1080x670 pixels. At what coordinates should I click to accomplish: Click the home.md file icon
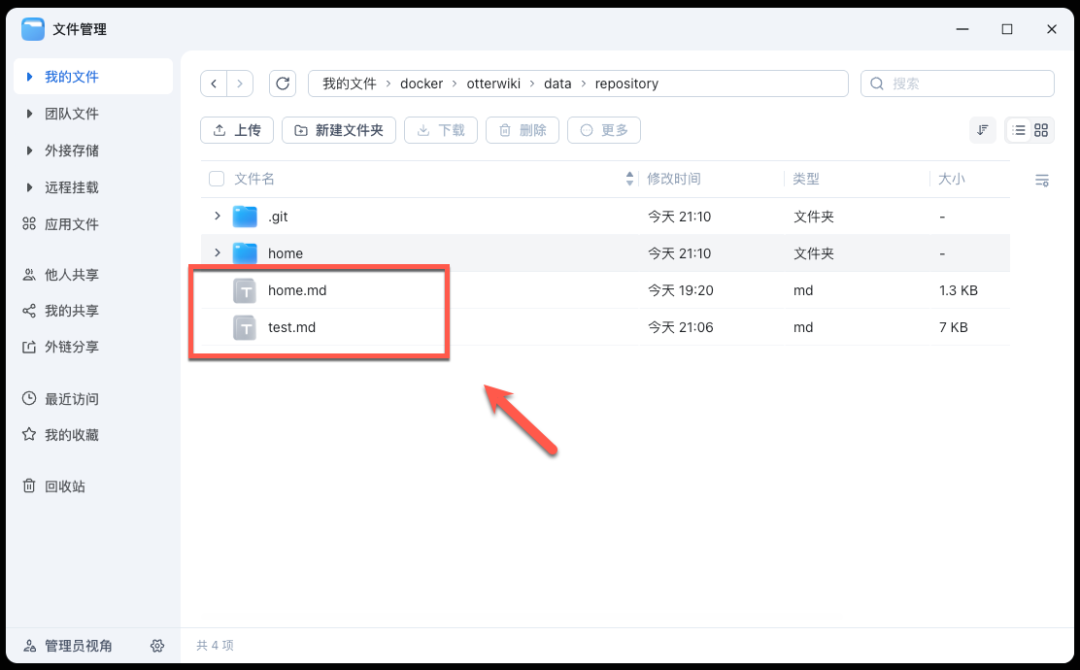pyautogui.click(x=245, y=291)
